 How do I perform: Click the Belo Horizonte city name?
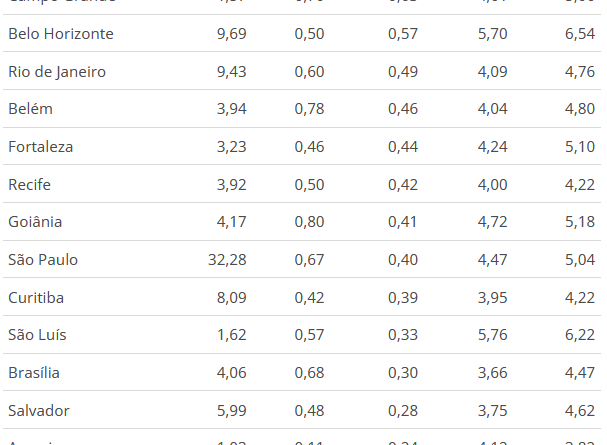point(60,34)
